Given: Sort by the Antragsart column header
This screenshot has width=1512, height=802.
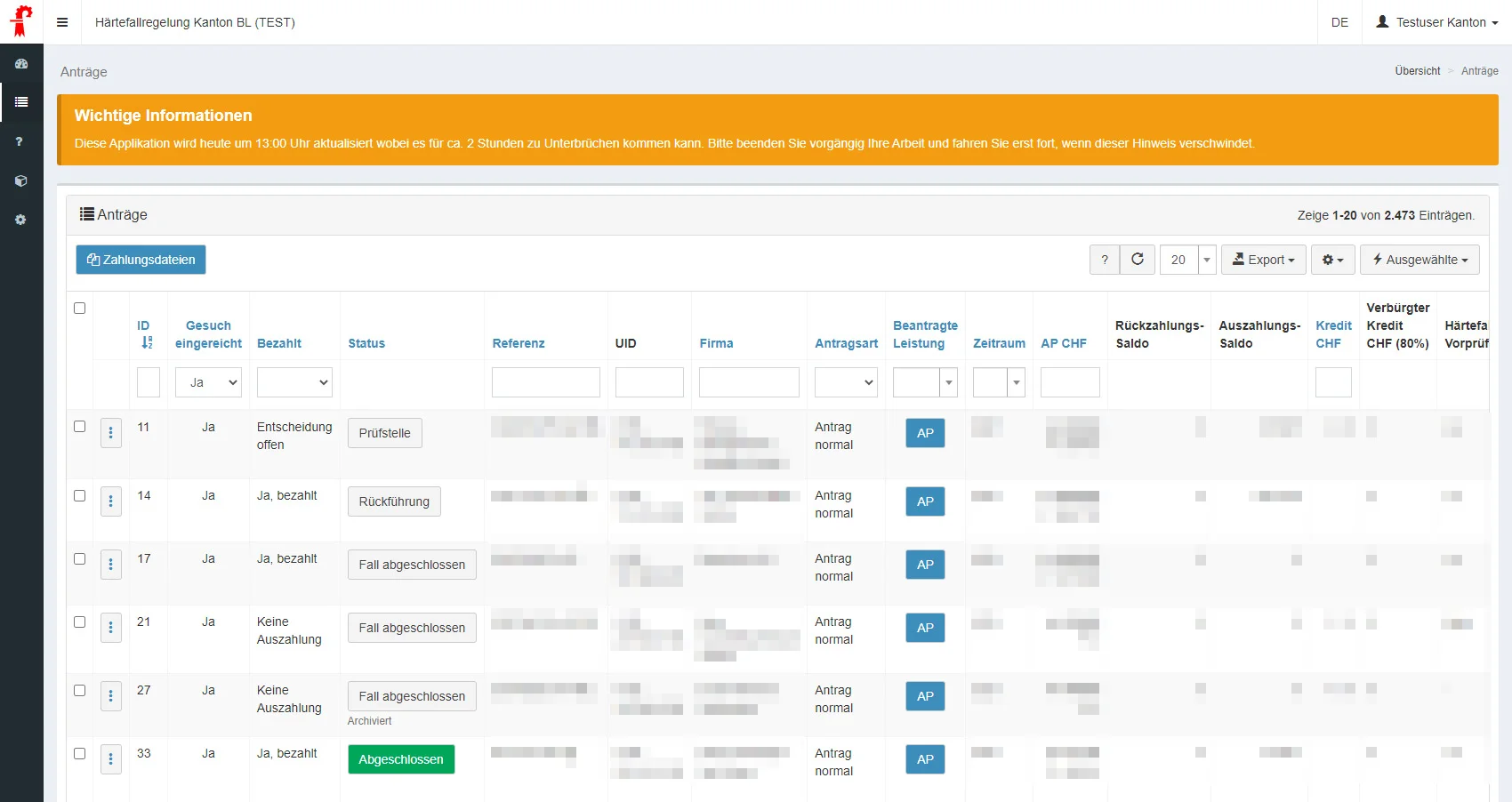Looking at the screenshot, I should 846,343.
